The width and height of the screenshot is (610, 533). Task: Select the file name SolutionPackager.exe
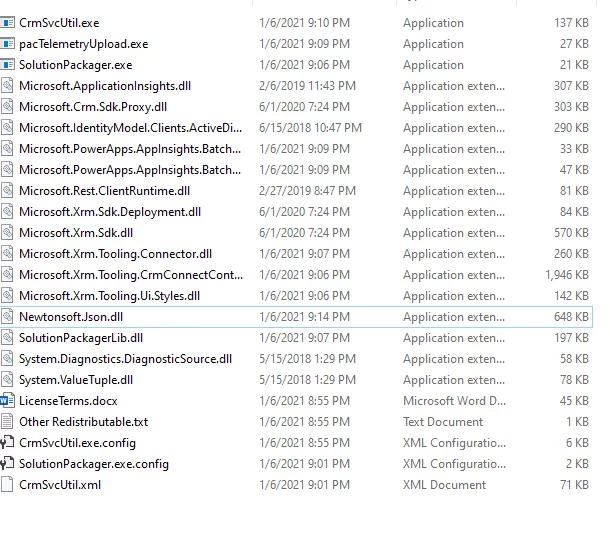tap(76, 65)
